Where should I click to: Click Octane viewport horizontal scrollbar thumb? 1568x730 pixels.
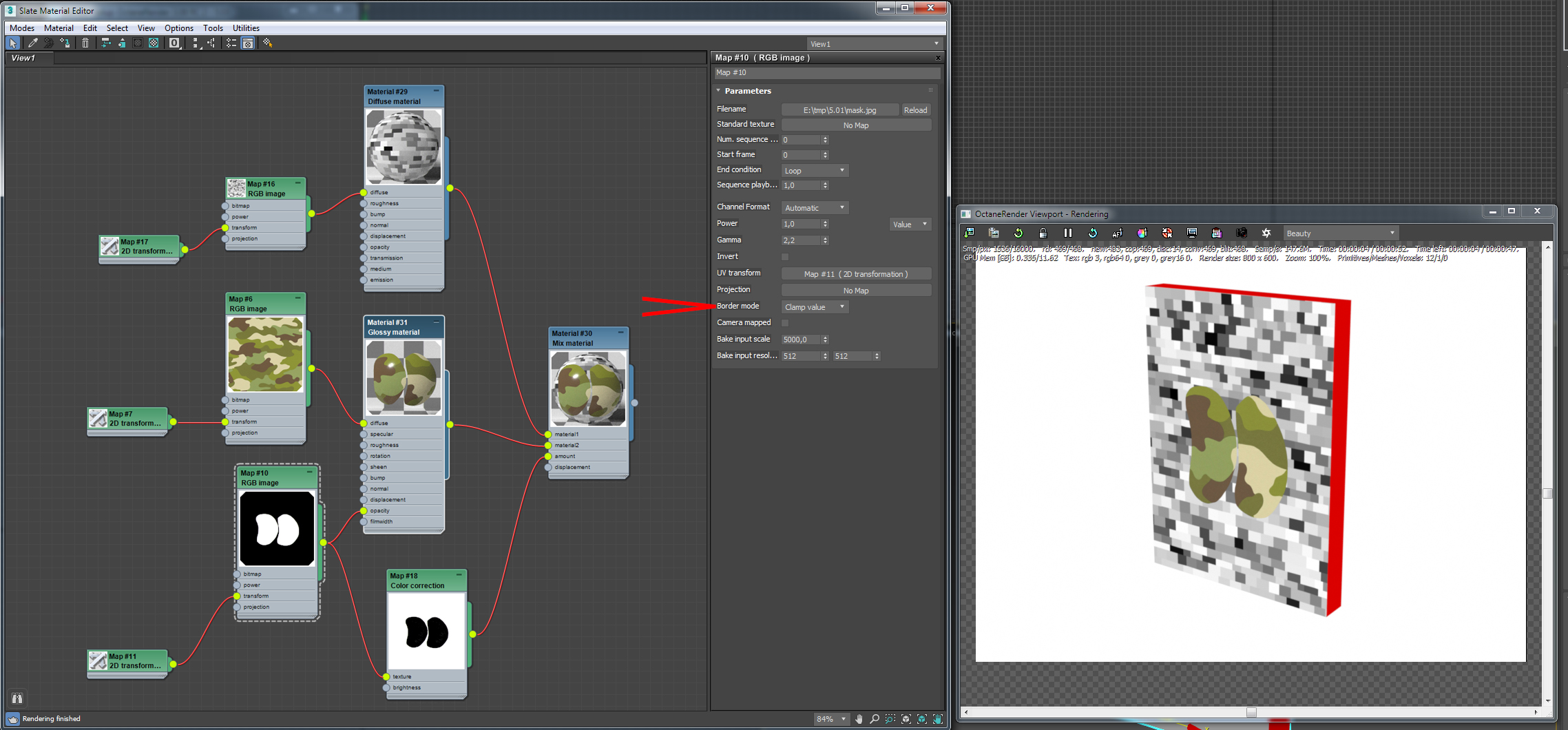[x=1251, y=712]
